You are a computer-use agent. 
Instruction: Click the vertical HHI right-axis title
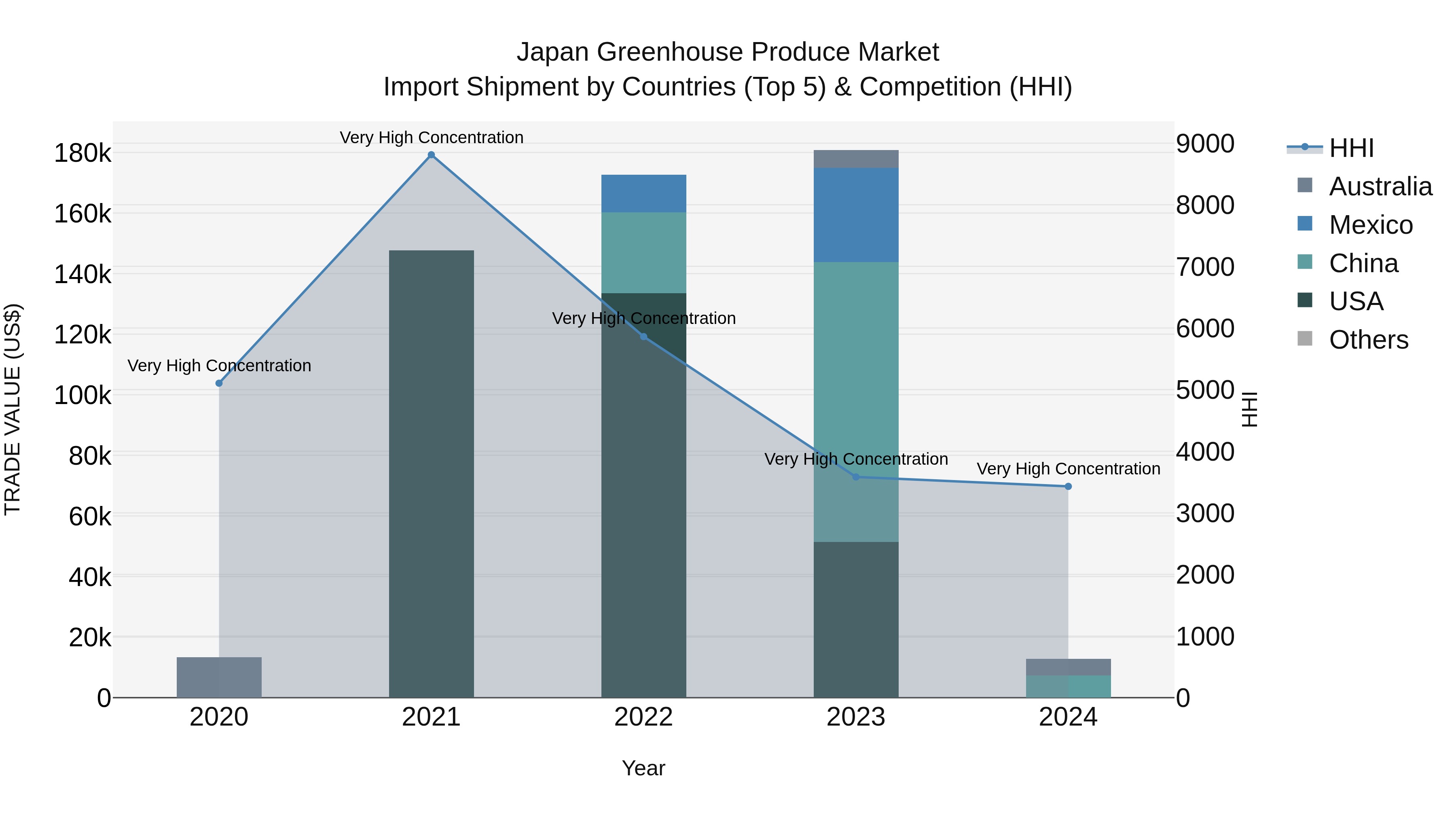point(1250,409)
